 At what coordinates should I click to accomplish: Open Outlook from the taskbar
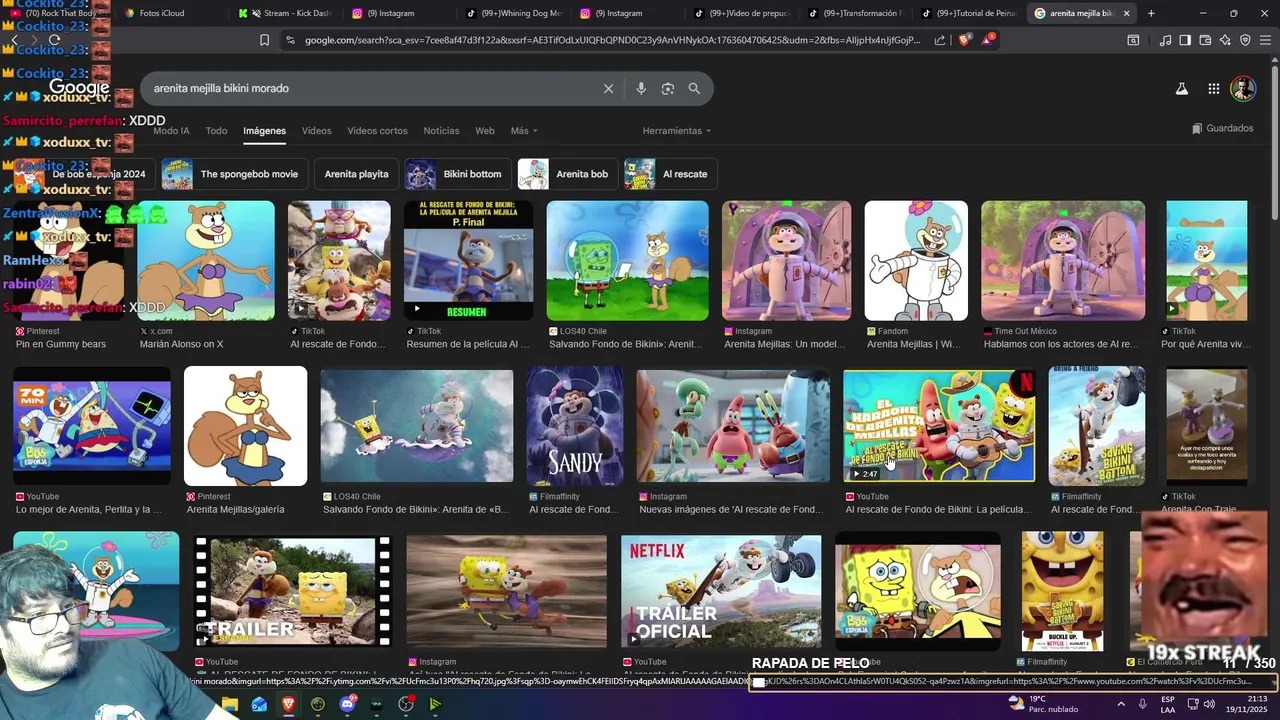tap(259, 704)
